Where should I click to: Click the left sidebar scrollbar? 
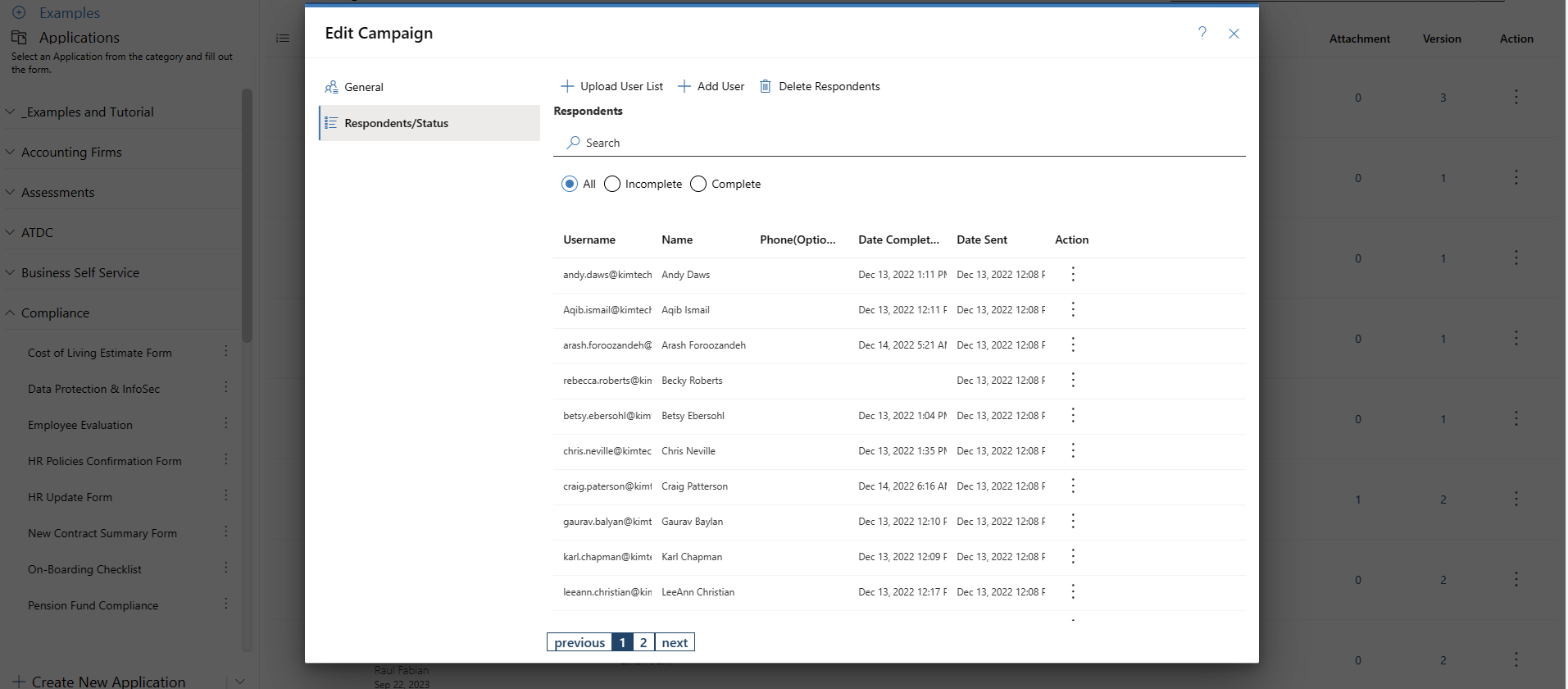(247, 215)
